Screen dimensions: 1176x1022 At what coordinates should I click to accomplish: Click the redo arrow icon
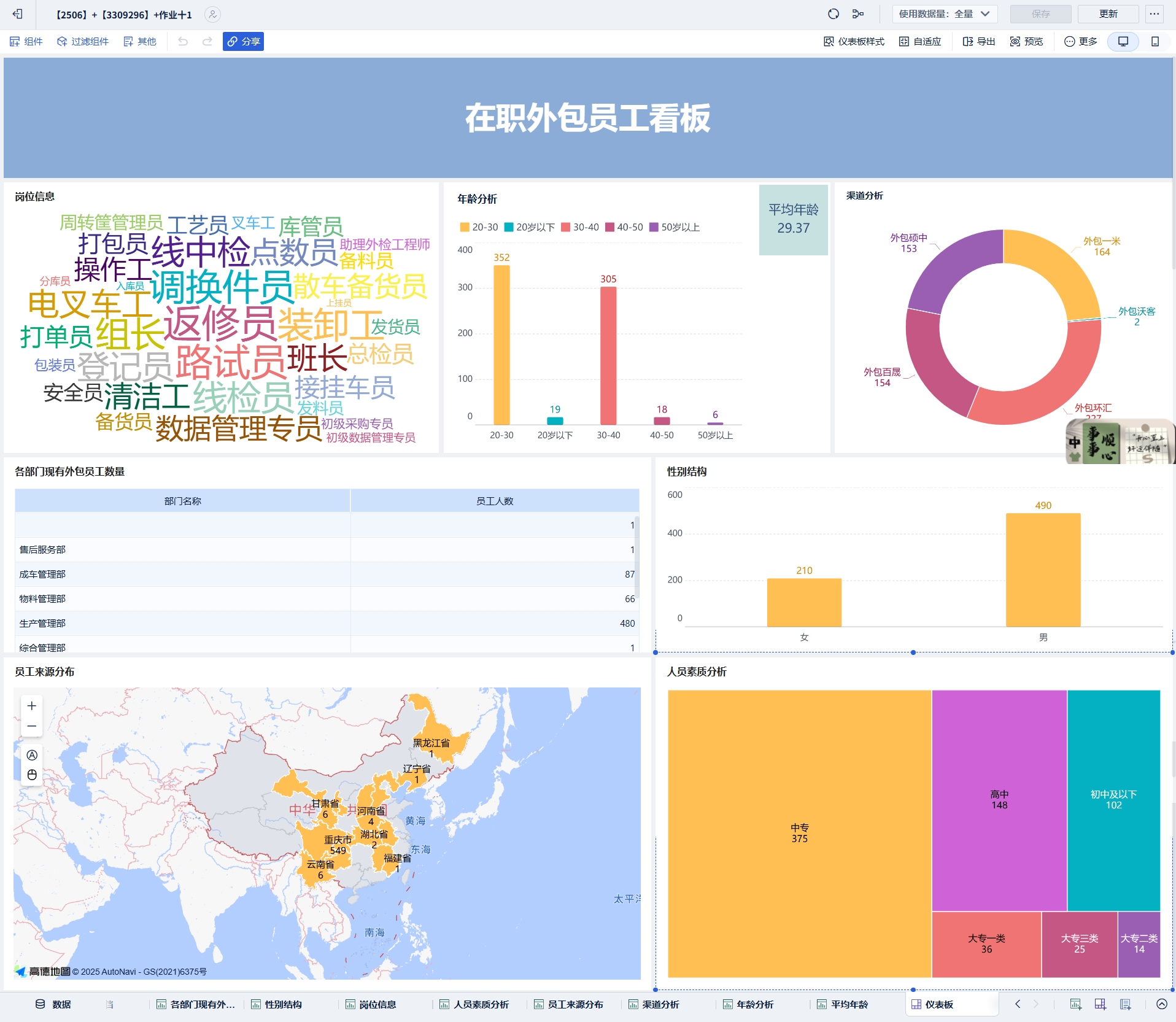tap(207, 41)
